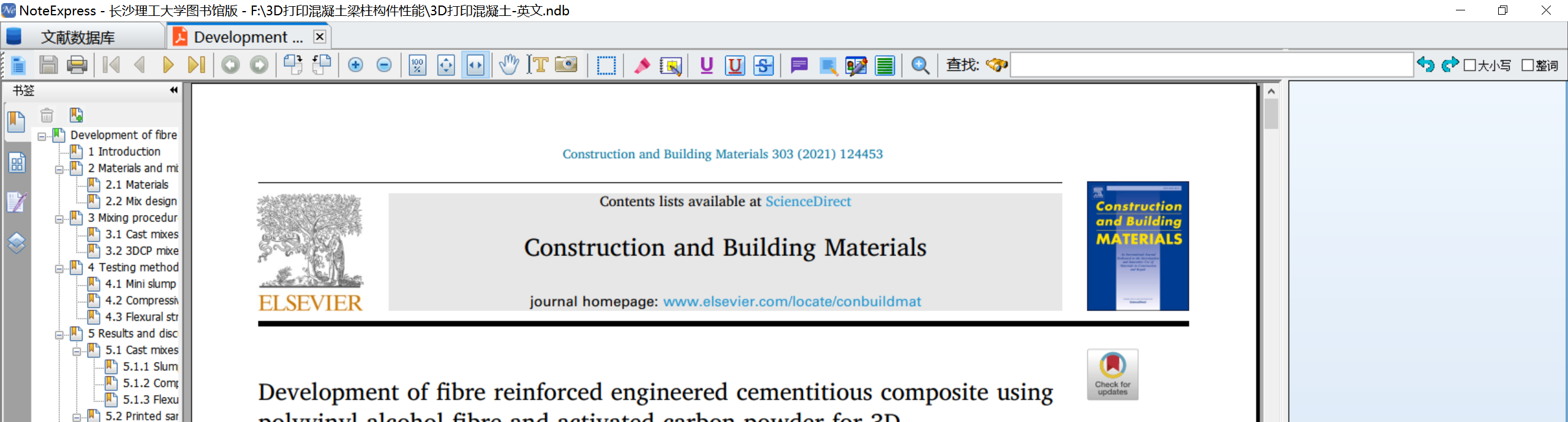1568x422 pixels.
Task: Select the 'Development ...' PDF tab
Action: (248, 37)
